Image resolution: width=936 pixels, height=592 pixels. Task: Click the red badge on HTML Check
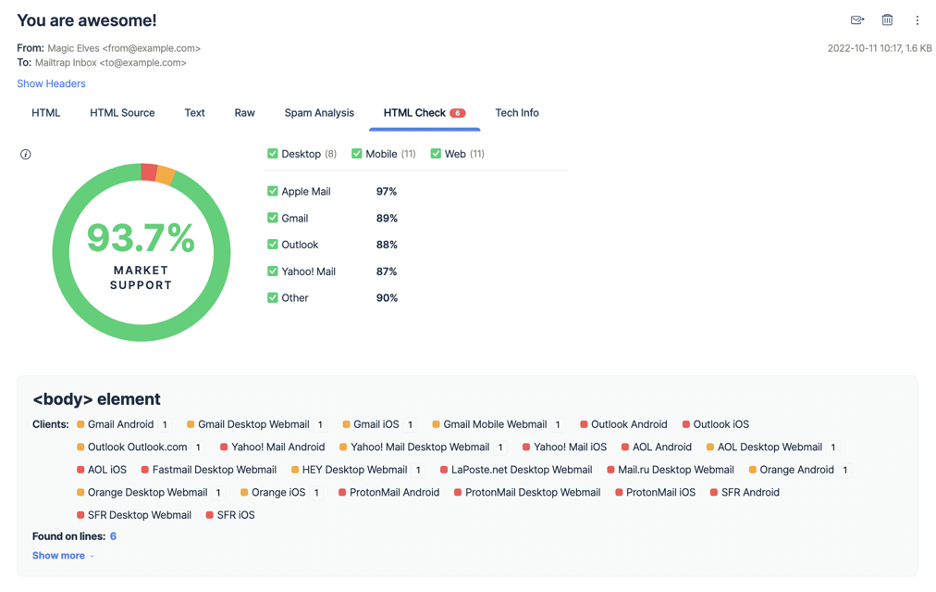[x=457, y=113]
